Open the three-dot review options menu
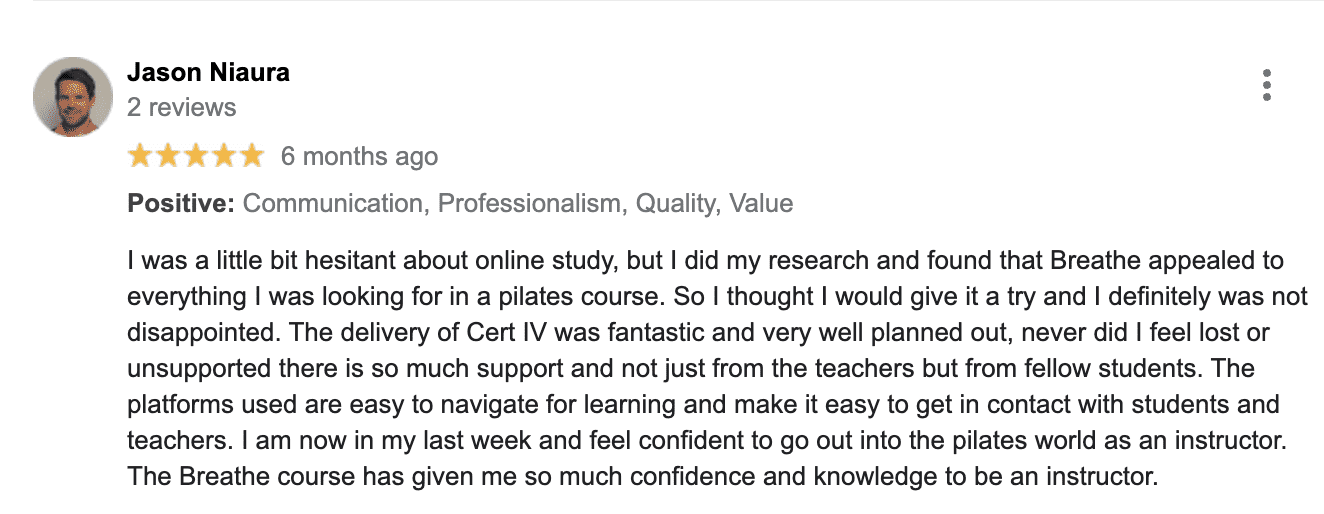The height and width of the screenshot is (514, 1324). coord(1266,85)
